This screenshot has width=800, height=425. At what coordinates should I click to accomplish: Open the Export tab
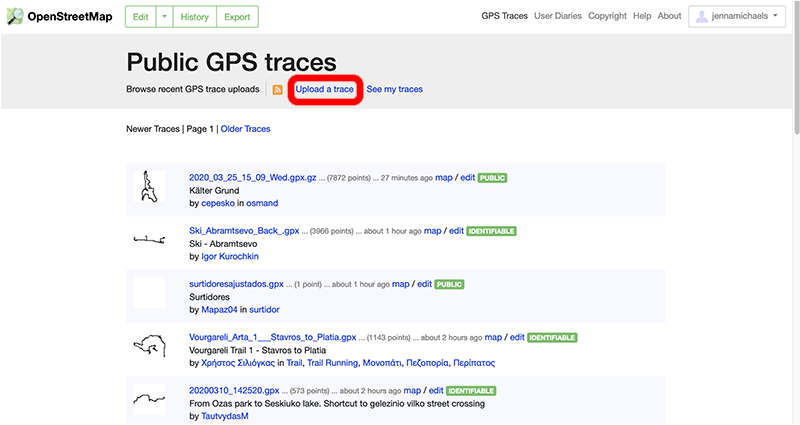click(x=237, y=17)
